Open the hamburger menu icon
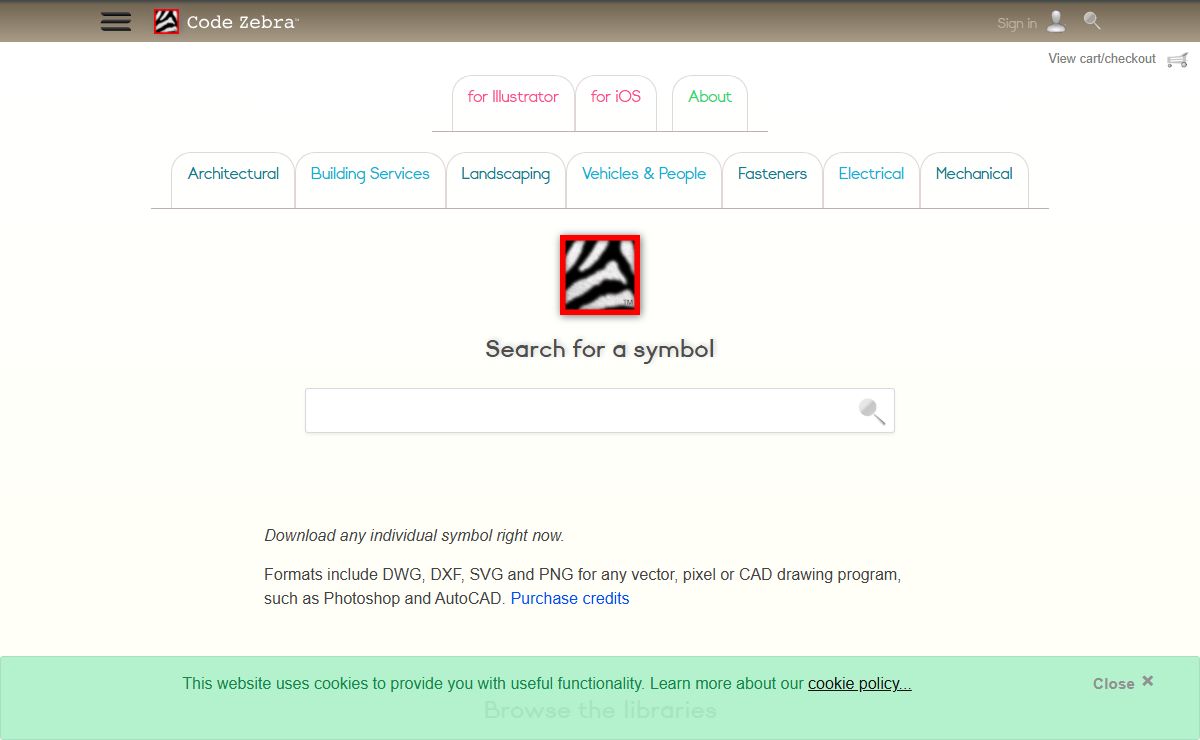1200x740 pixels. (116, 21)
